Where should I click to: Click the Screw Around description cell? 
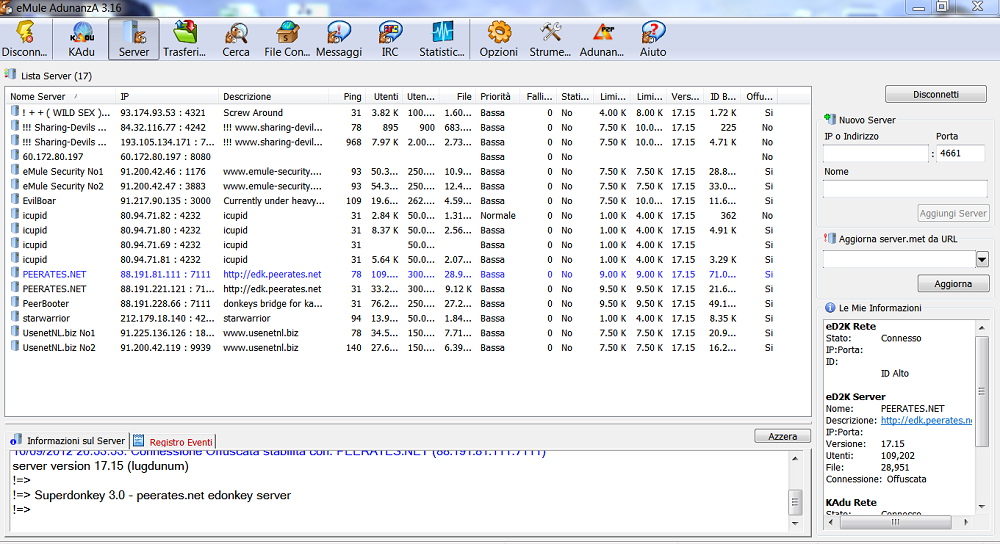tap(253, 113)
